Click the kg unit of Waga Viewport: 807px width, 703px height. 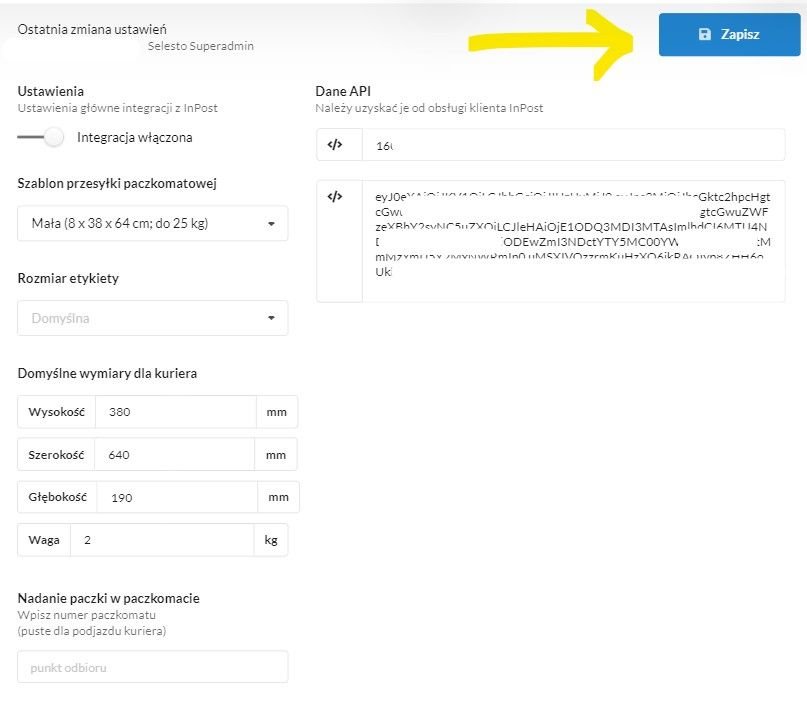point(271,540)
